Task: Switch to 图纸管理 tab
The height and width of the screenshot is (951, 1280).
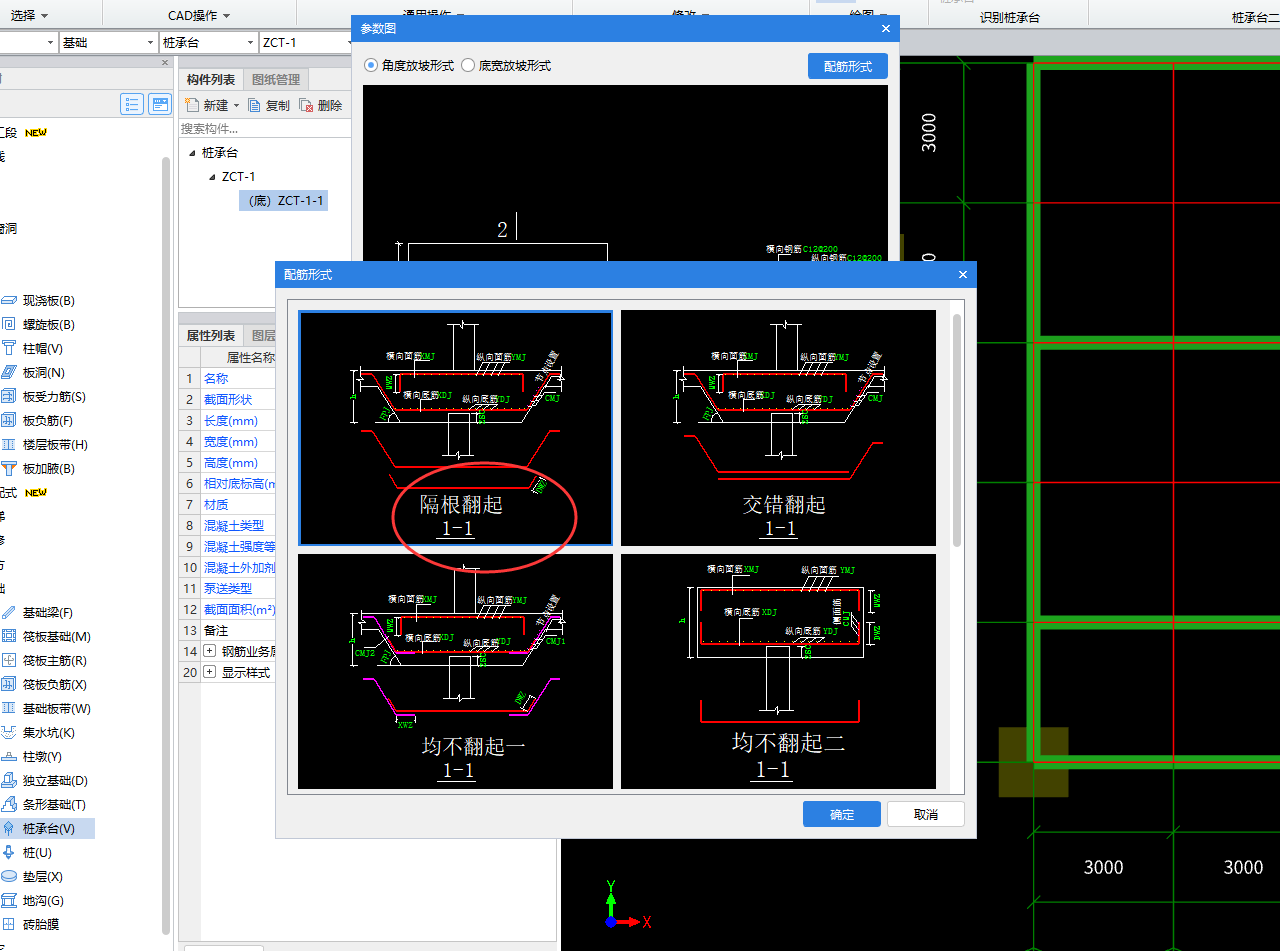Action: click(x=275, y=80)
